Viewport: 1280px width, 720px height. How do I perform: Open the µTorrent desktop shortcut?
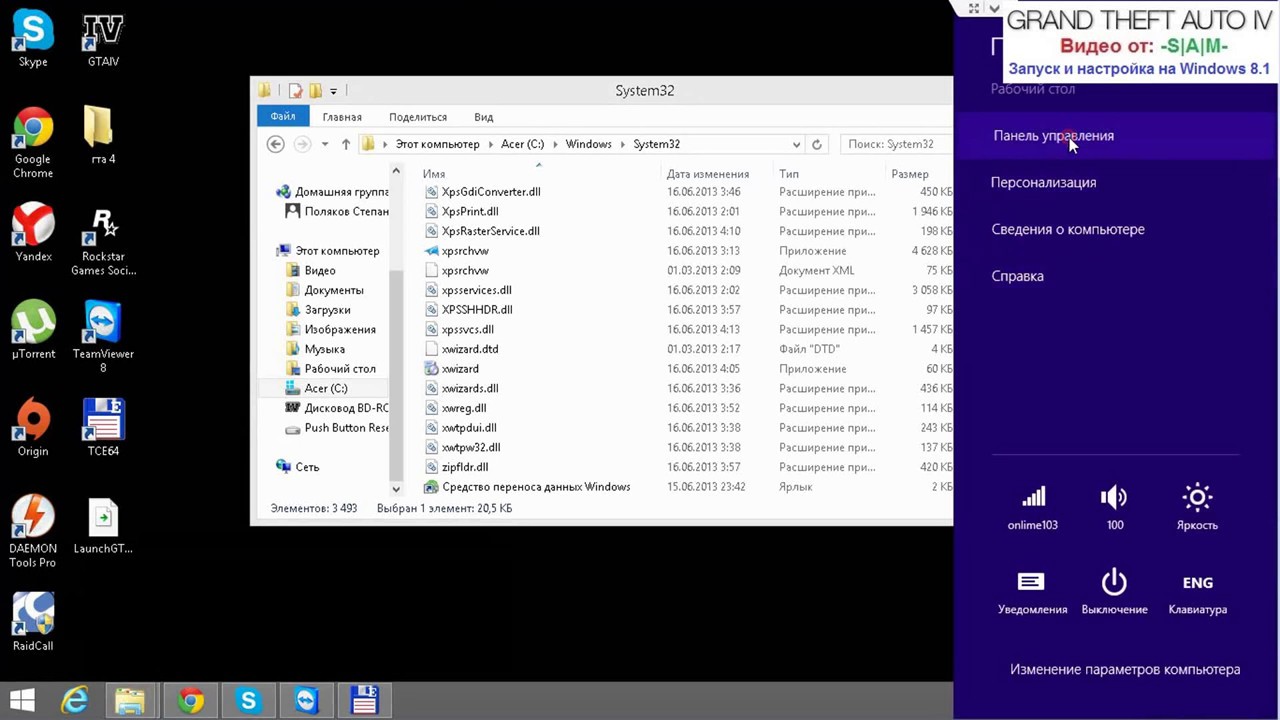33,330
